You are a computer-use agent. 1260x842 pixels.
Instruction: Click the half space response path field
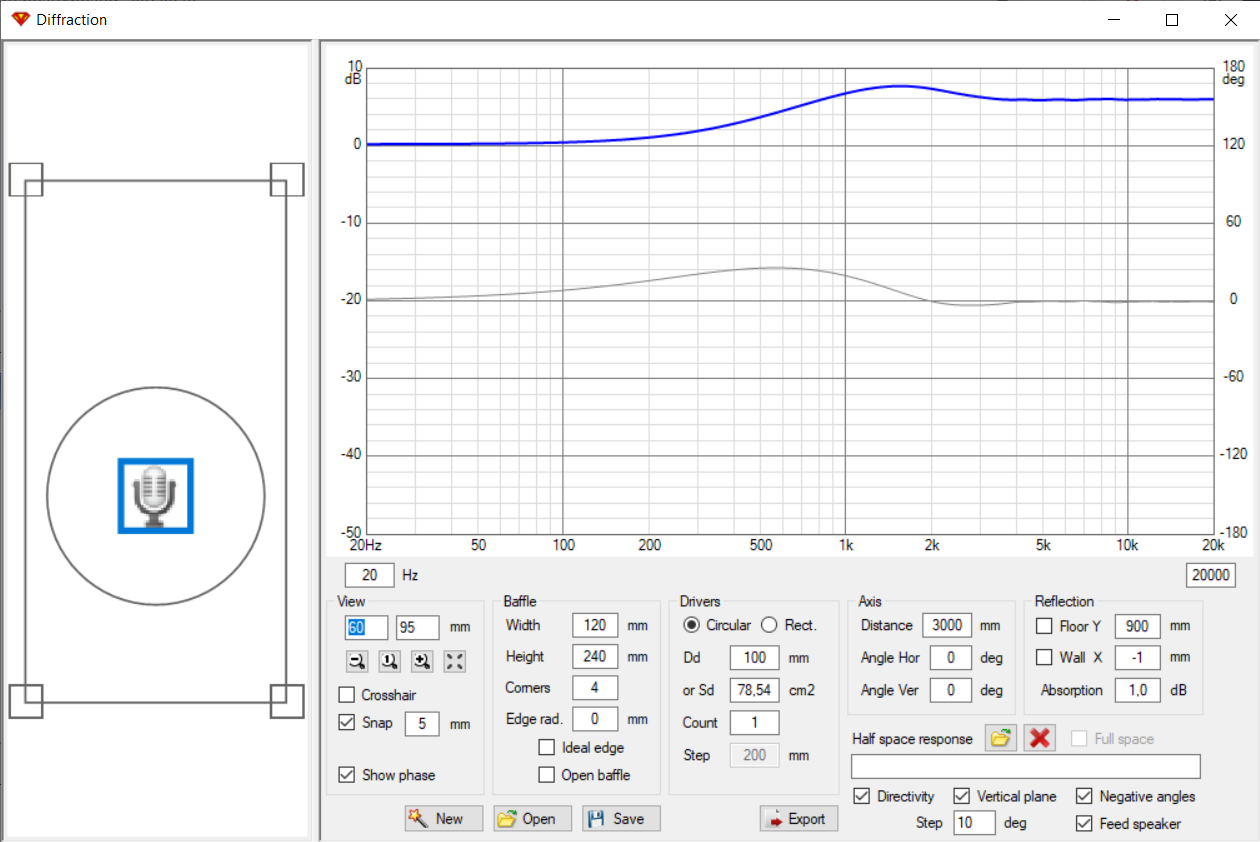coord(1026,767)
